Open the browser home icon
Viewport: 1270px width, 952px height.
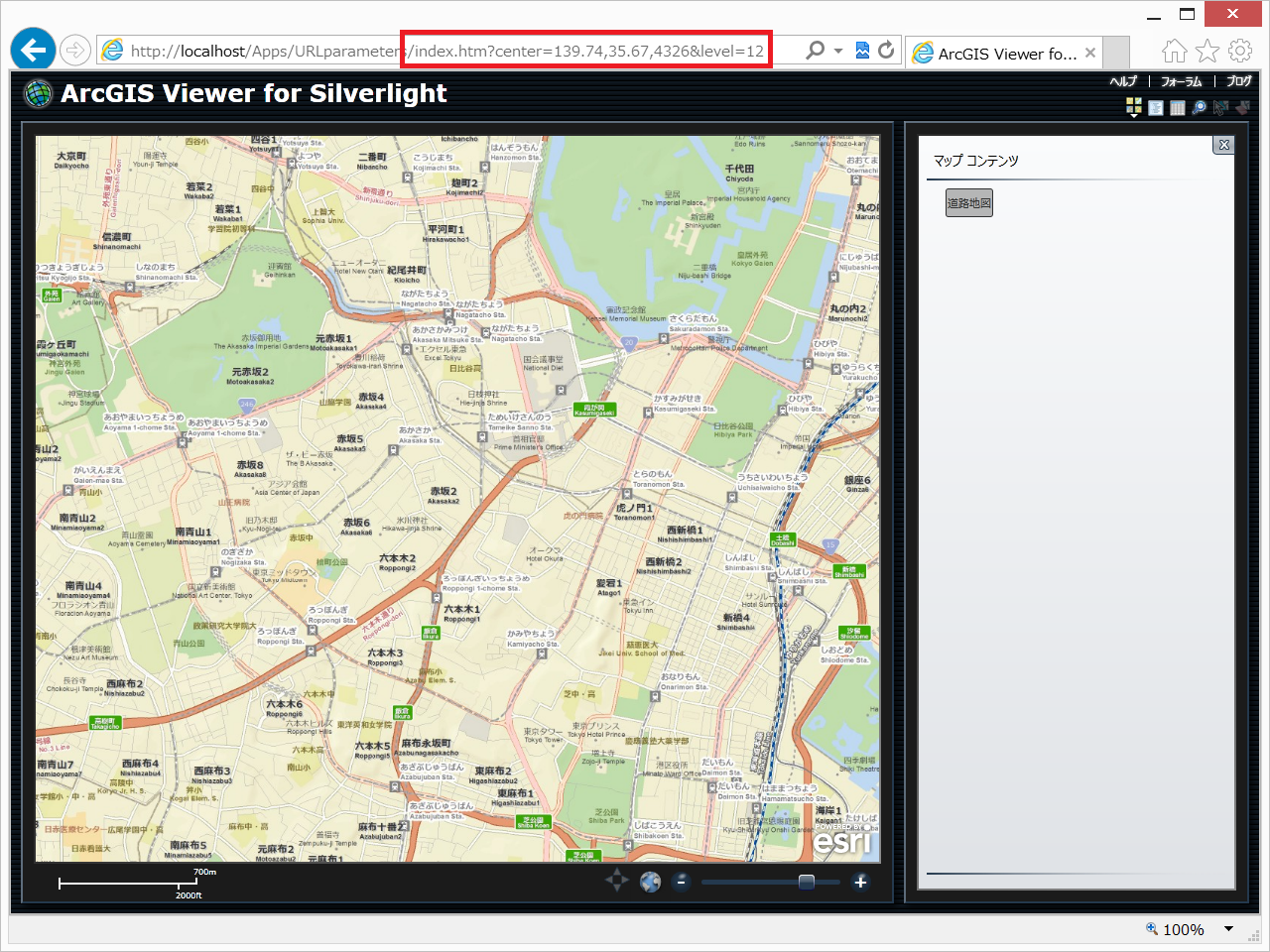(1175, 51)
